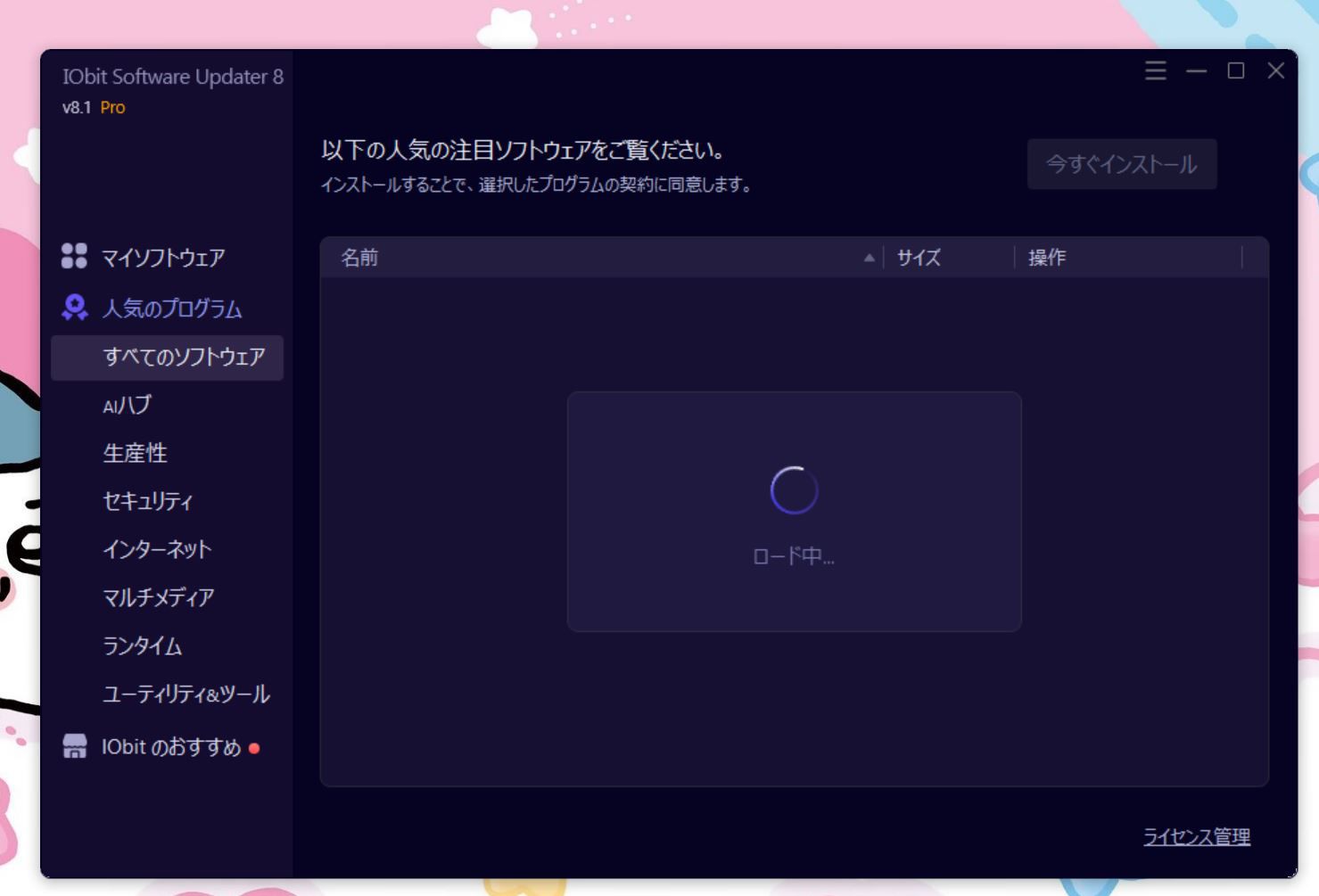Select the ランタイム runtime category
Screen dimensions: 1319x896
click(x=143, y=646)
